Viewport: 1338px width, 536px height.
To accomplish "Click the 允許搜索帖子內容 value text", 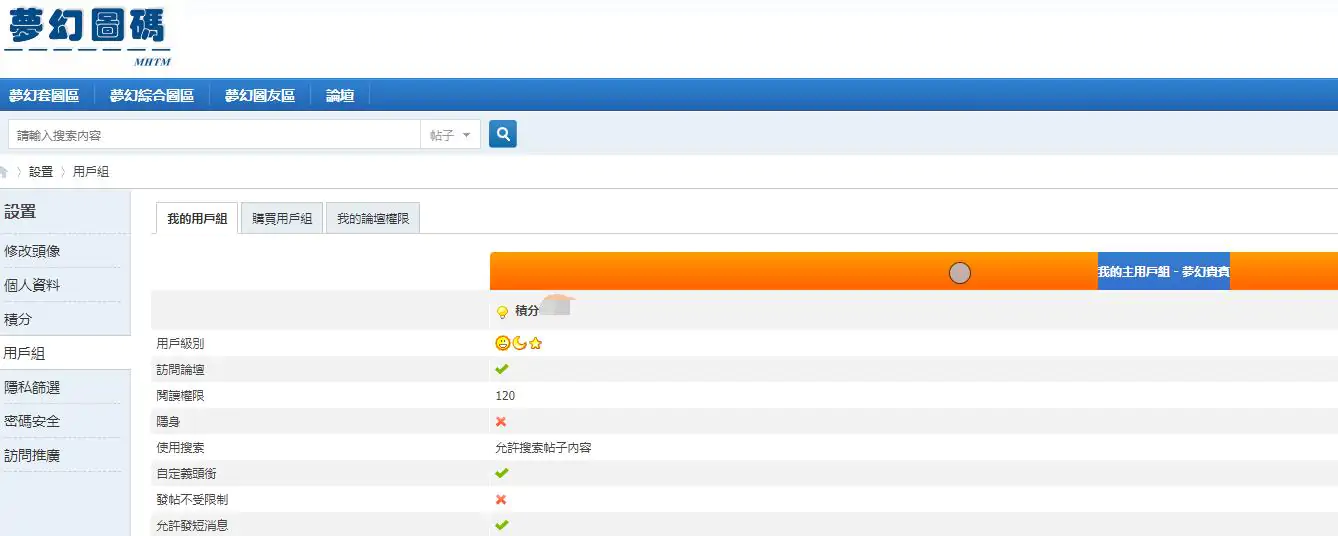I will pos(543,448).
